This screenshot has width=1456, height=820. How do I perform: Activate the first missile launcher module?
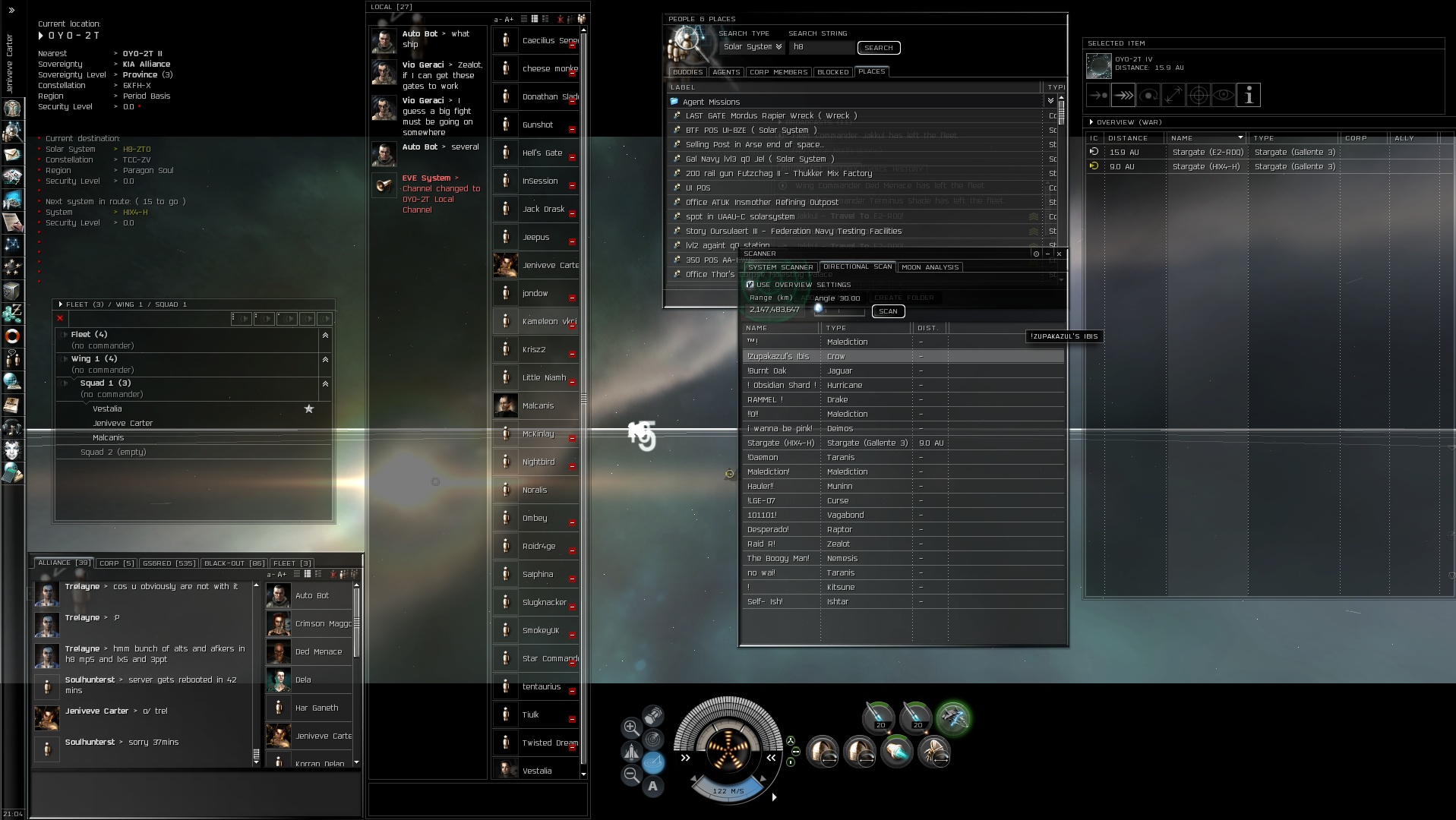(x=879, y=717)
